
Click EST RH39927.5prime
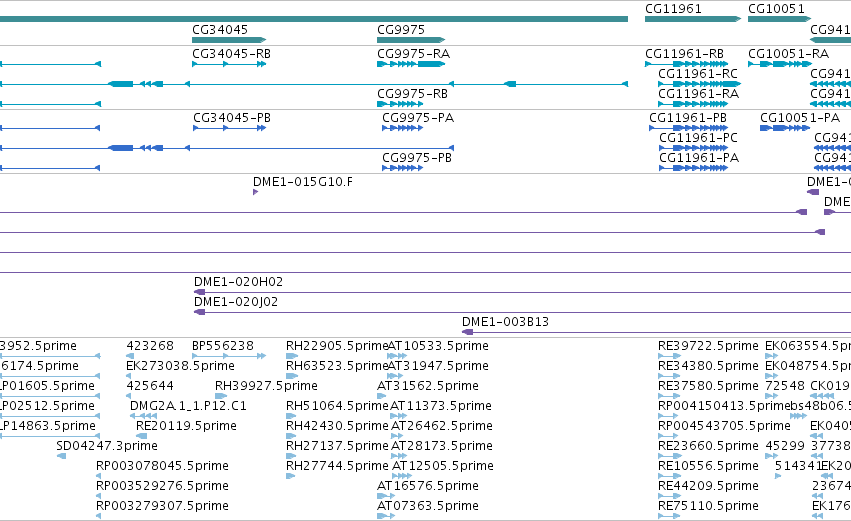266,386
